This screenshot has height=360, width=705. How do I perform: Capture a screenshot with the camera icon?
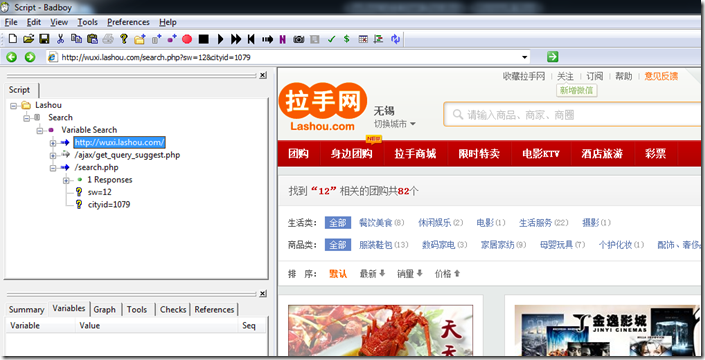[x=299, y=39]
